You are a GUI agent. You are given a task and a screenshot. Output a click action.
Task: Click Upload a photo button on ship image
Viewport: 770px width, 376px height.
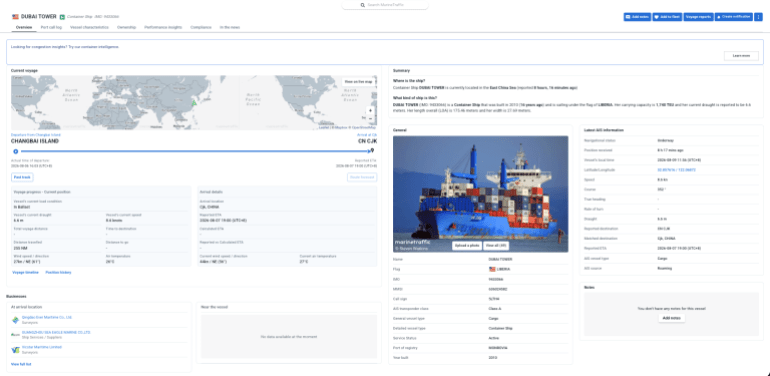coord(467,246)
